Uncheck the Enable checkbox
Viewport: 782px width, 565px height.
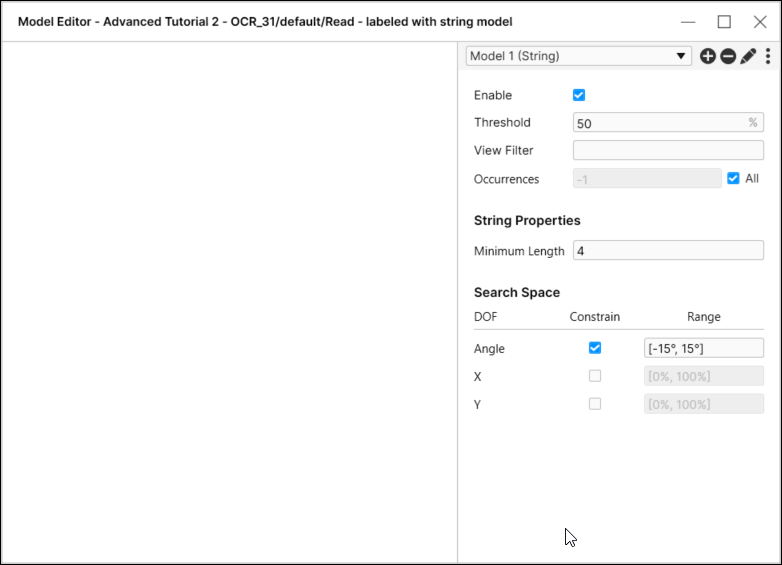point(579,95)
